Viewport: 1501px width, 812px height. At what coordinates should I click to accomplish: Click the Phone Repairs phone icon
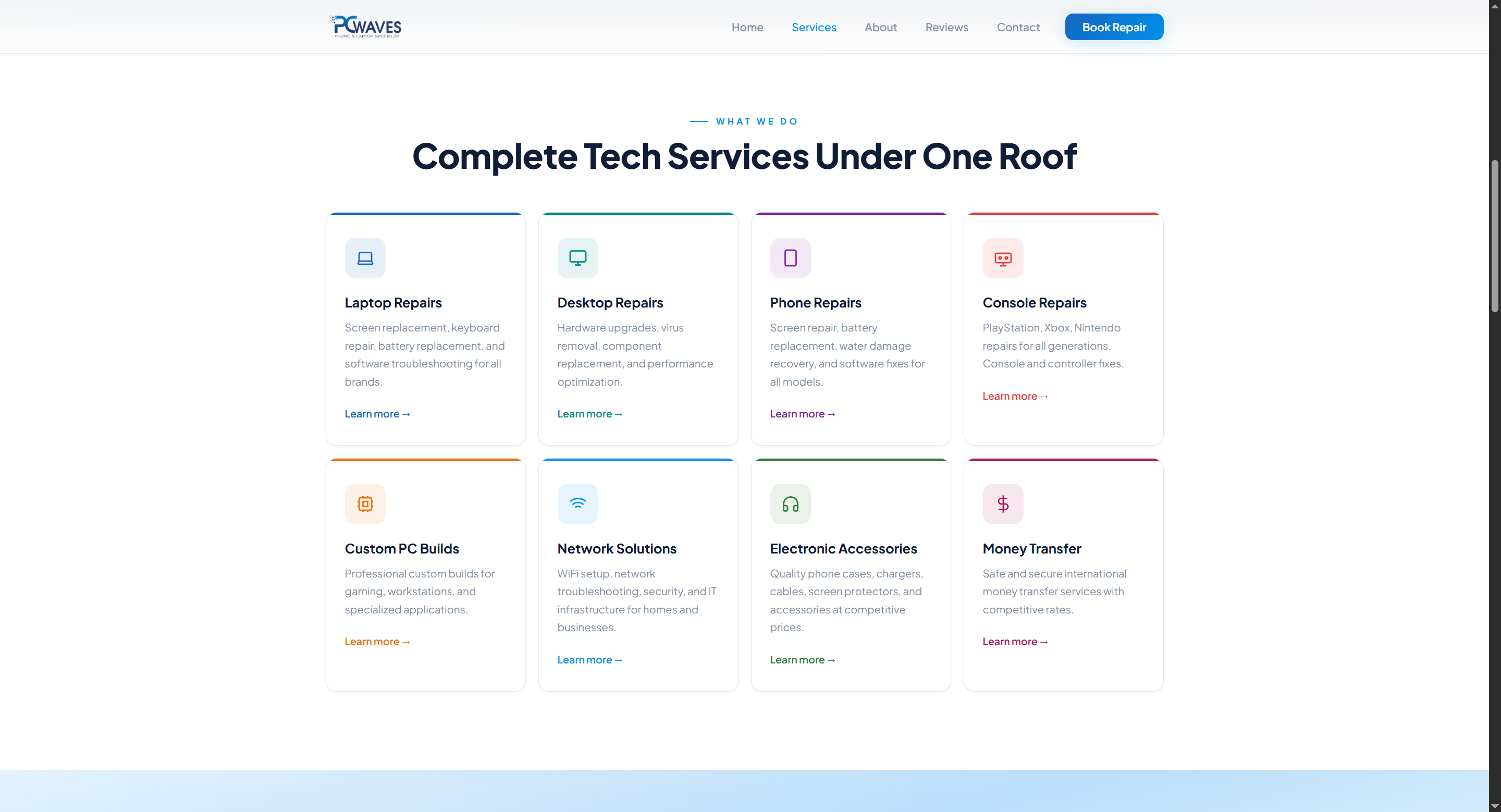point(790,257)
